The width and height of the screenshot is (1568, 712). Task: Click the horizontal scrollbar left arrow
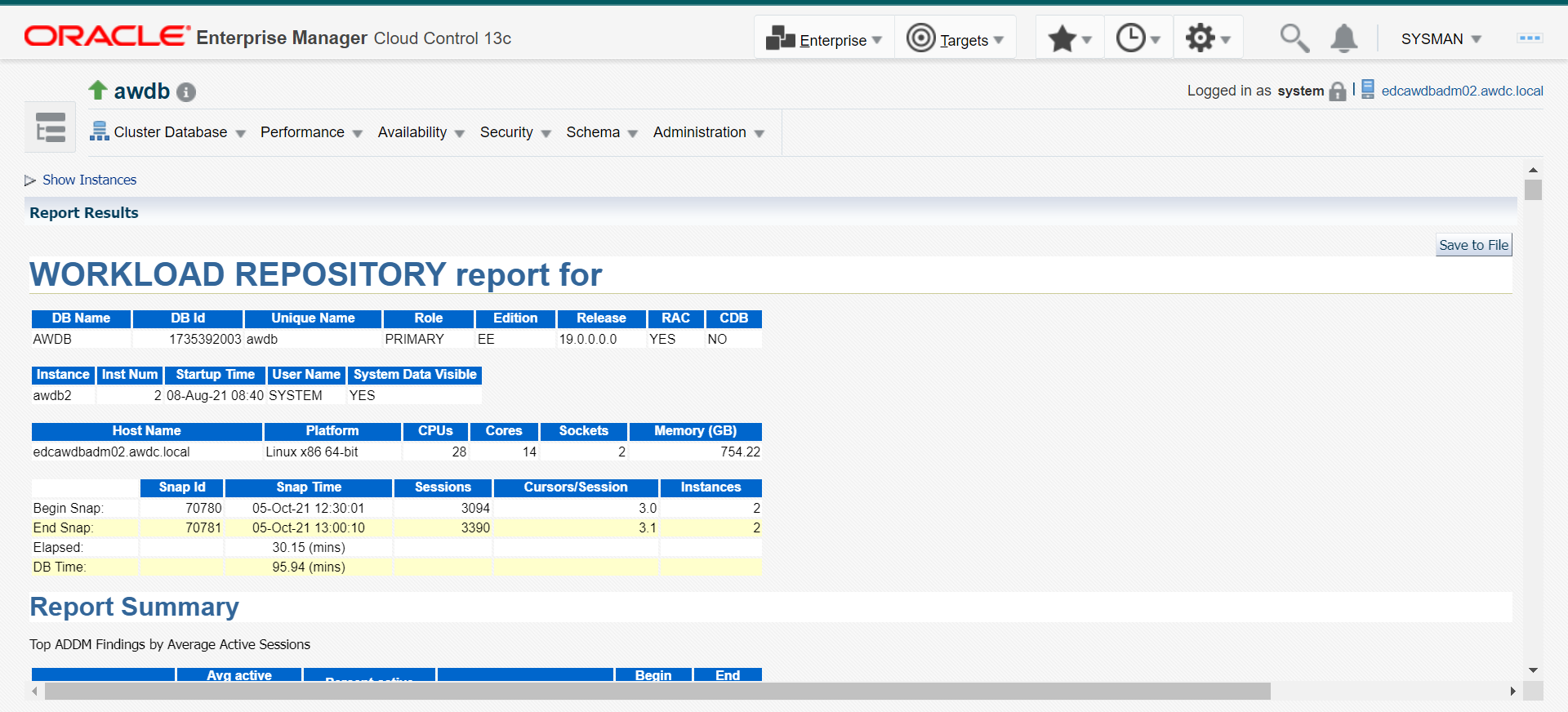pos(34,692)
